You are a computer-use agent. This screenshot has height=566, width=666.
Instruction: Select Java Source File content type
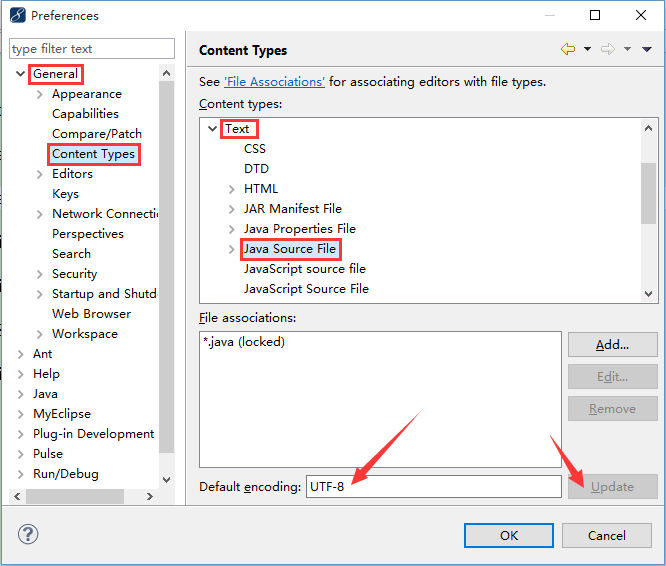[290, 249]
